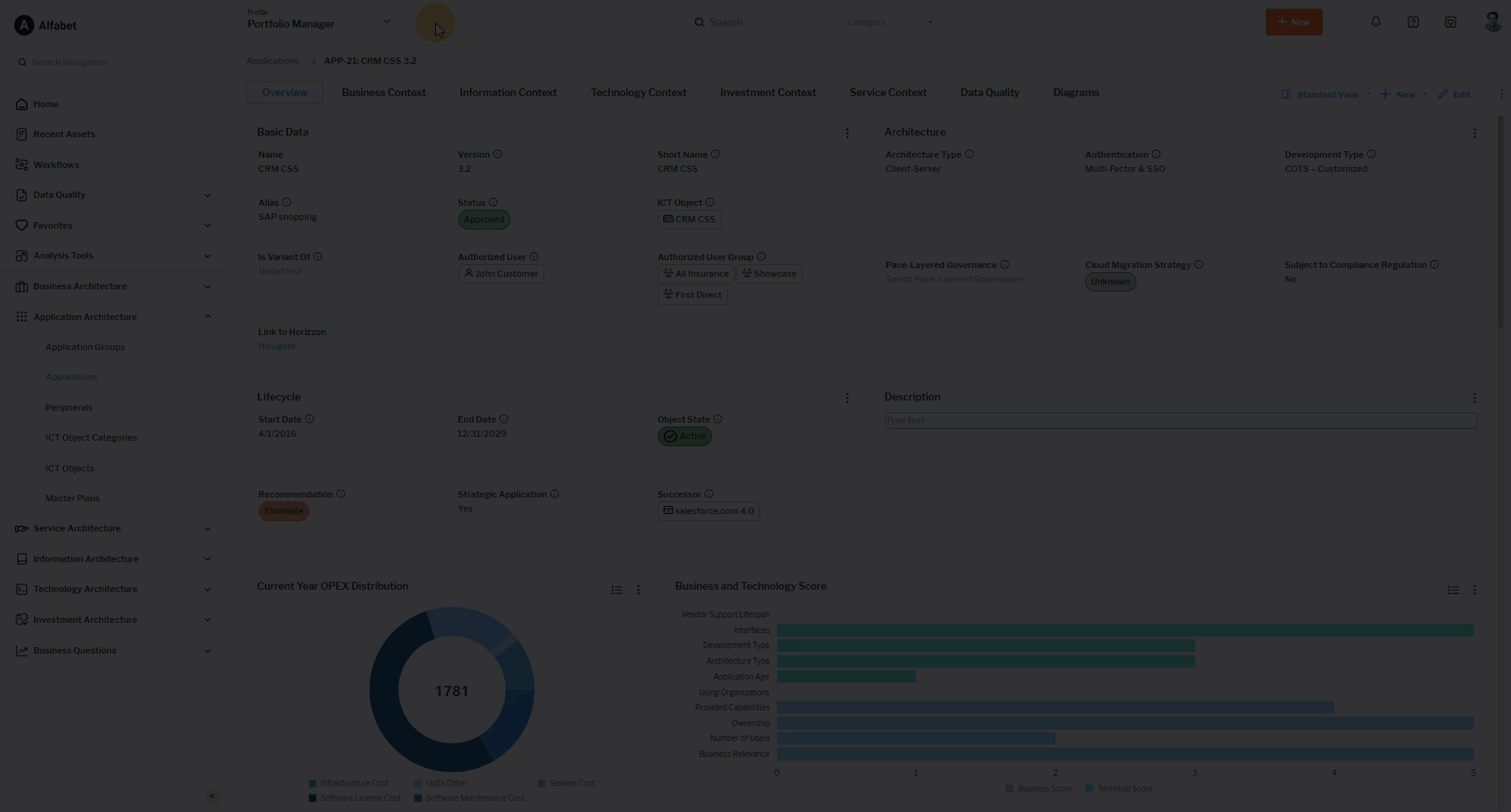This screenshot has height=812, width=1511.
Task: Click the orange New button
Action: coord(1293,22)
